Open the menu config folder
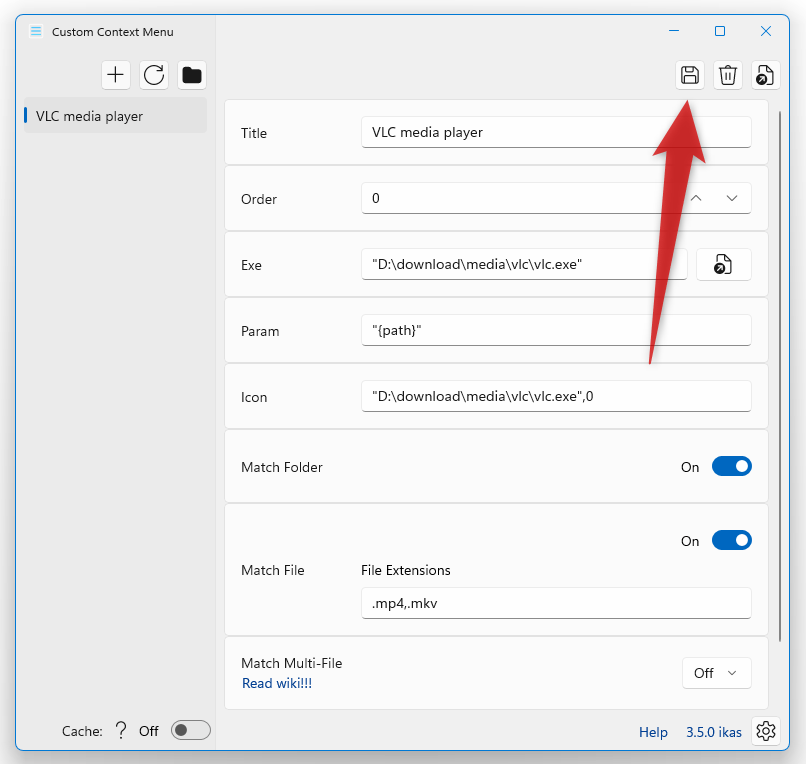 point(192,75)
